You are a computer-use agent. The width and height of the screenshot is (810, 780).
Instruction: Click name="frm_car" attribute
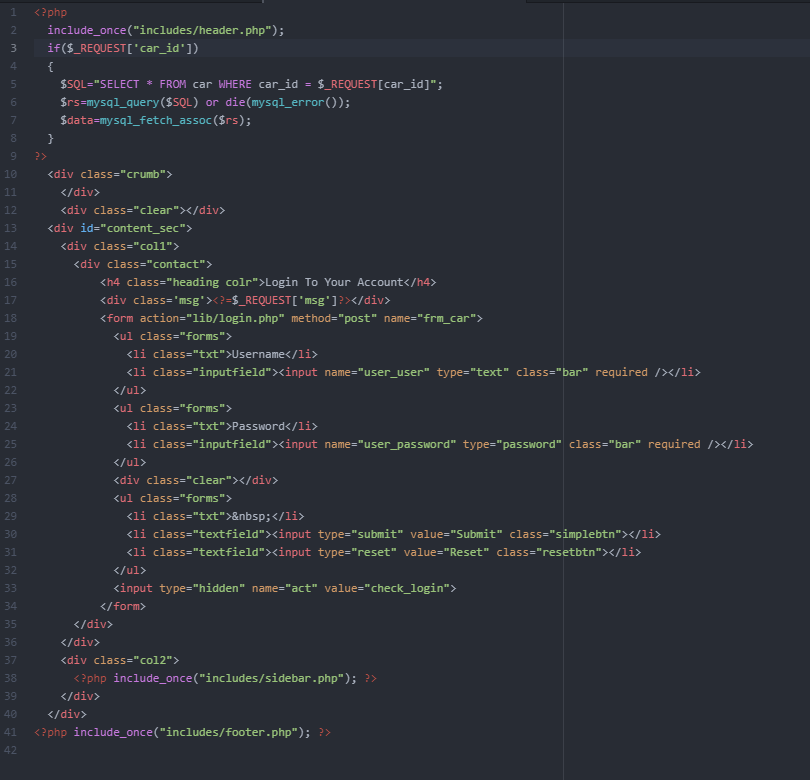coord(430,318)
